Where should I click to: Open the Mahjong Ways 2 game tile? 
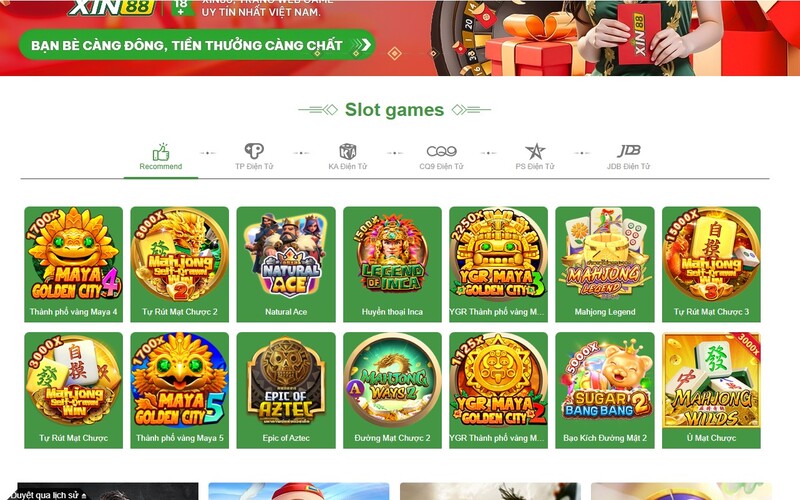click(392, 390)
